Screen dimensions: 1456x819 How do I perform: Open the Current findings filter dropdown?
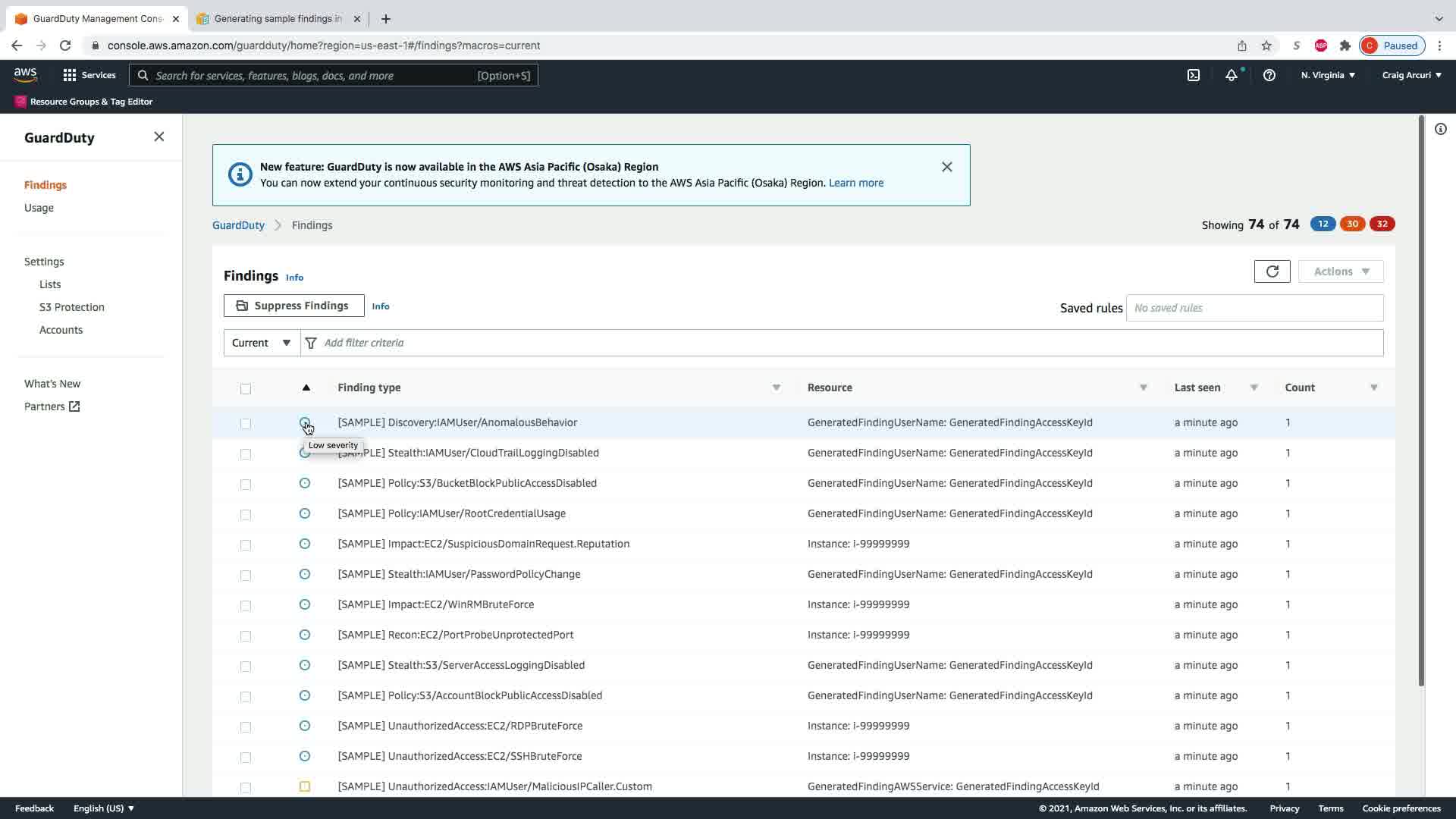pyautogui.click(x=262, y=343)
